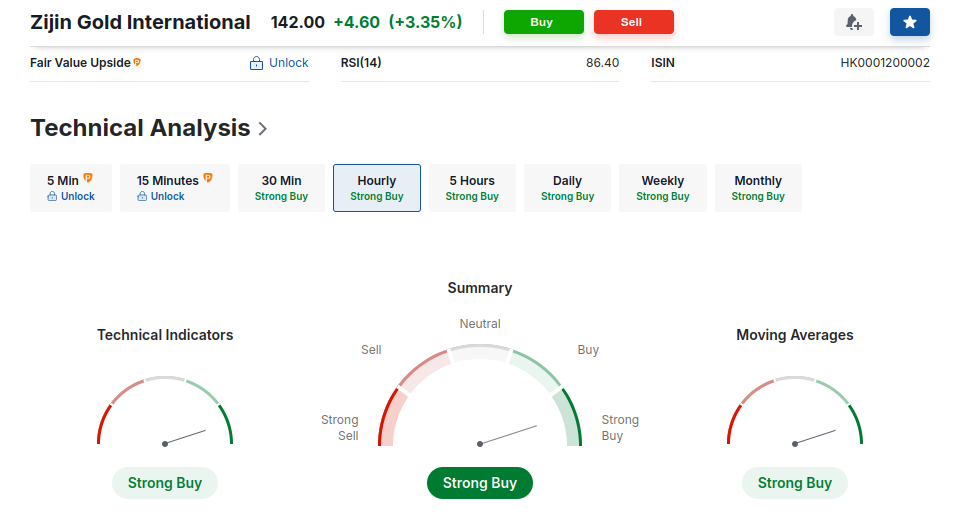Switch to the 5 Hours tab
Image resolution: width=959 pixels, height=532 pixels.
(472, 188)
